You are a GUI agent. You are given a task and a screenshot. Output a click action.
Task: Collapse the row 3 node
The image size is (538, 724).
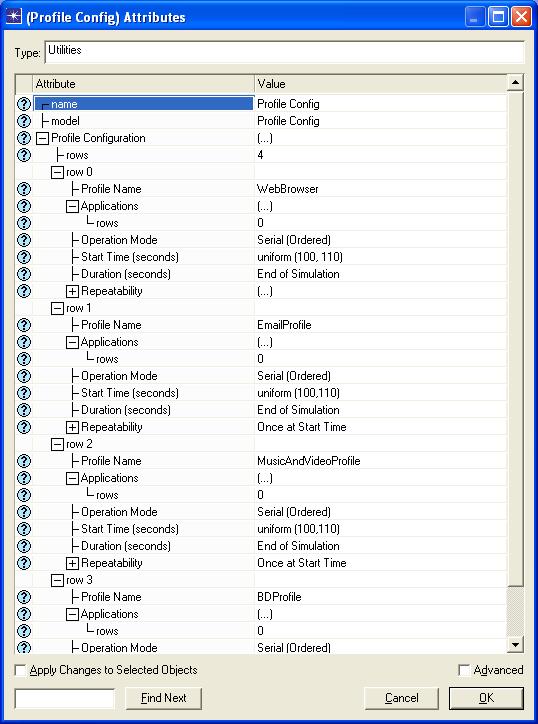[x=57, y=580]
